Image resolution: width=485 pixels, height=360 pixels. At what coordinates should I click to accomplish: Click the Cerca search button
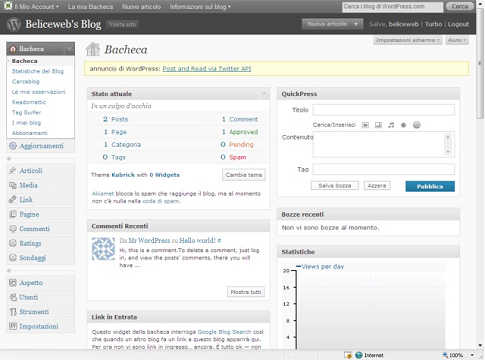(460, 6)
